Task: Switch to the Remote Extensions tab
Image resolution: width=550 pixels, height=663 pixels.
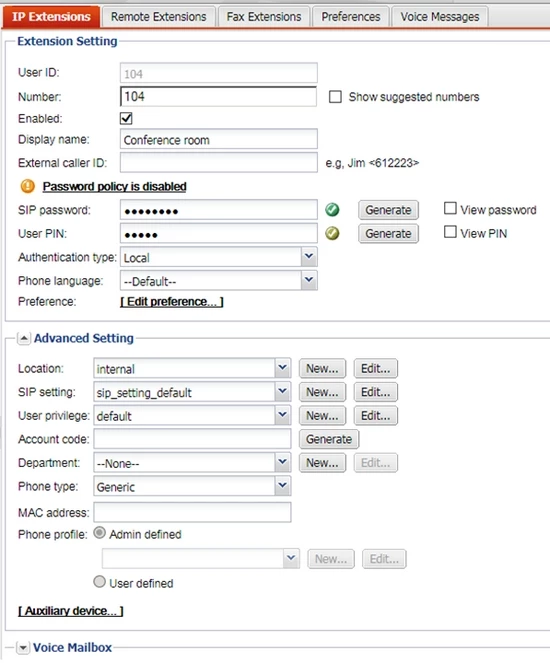Action: [159, 16]
